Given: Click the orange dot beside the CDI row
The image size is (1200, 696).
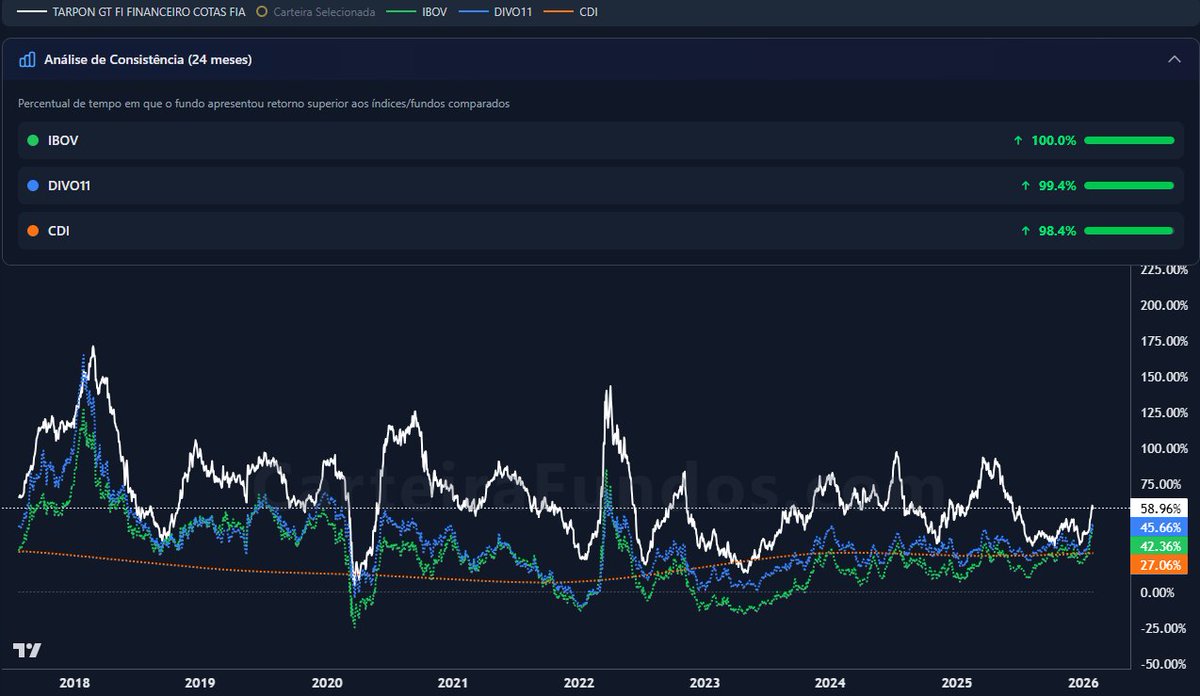Looking at the screenshot, I should [33, 231].
